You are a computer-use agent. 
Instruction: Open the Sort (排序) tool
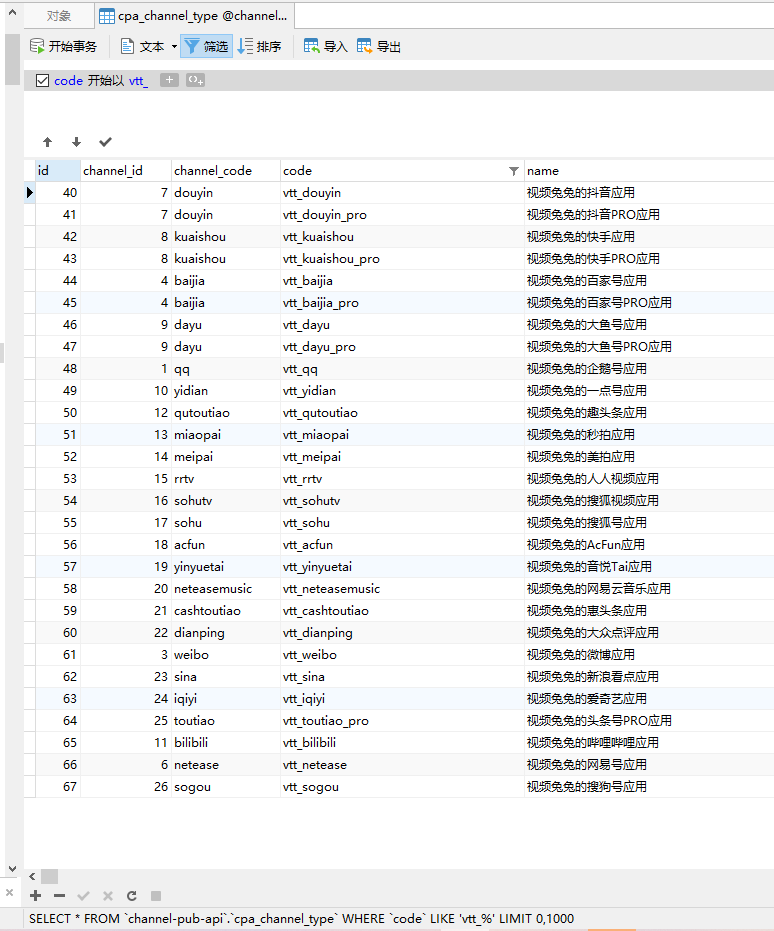coord(259,46)
